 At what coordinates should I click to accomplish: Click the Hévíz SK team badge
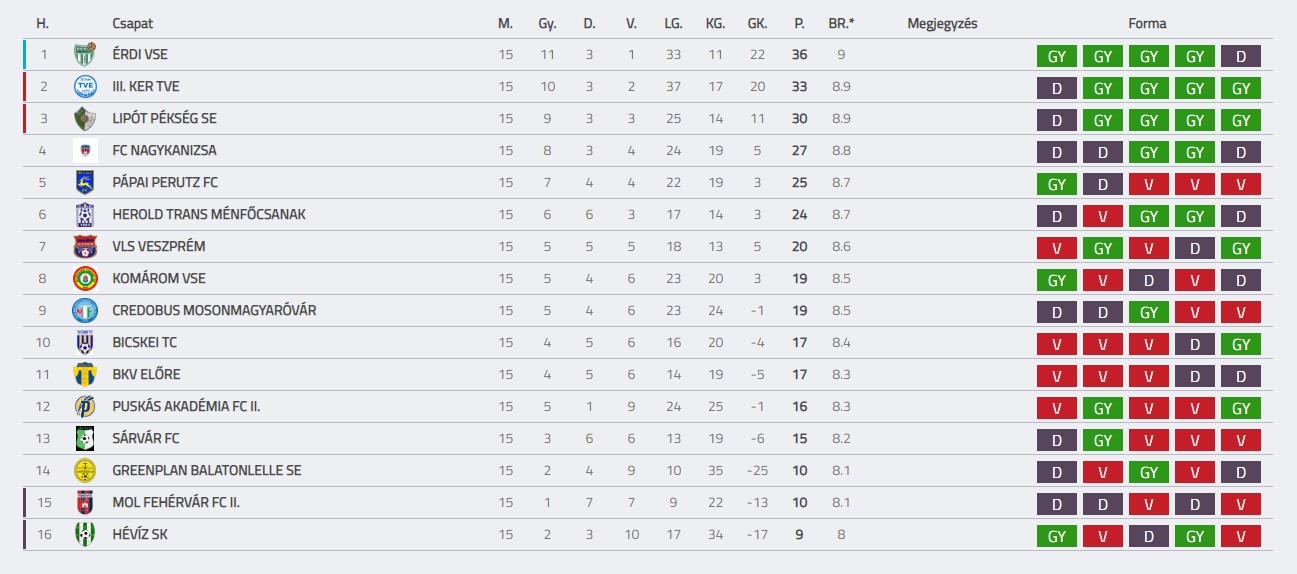point(85,535)
